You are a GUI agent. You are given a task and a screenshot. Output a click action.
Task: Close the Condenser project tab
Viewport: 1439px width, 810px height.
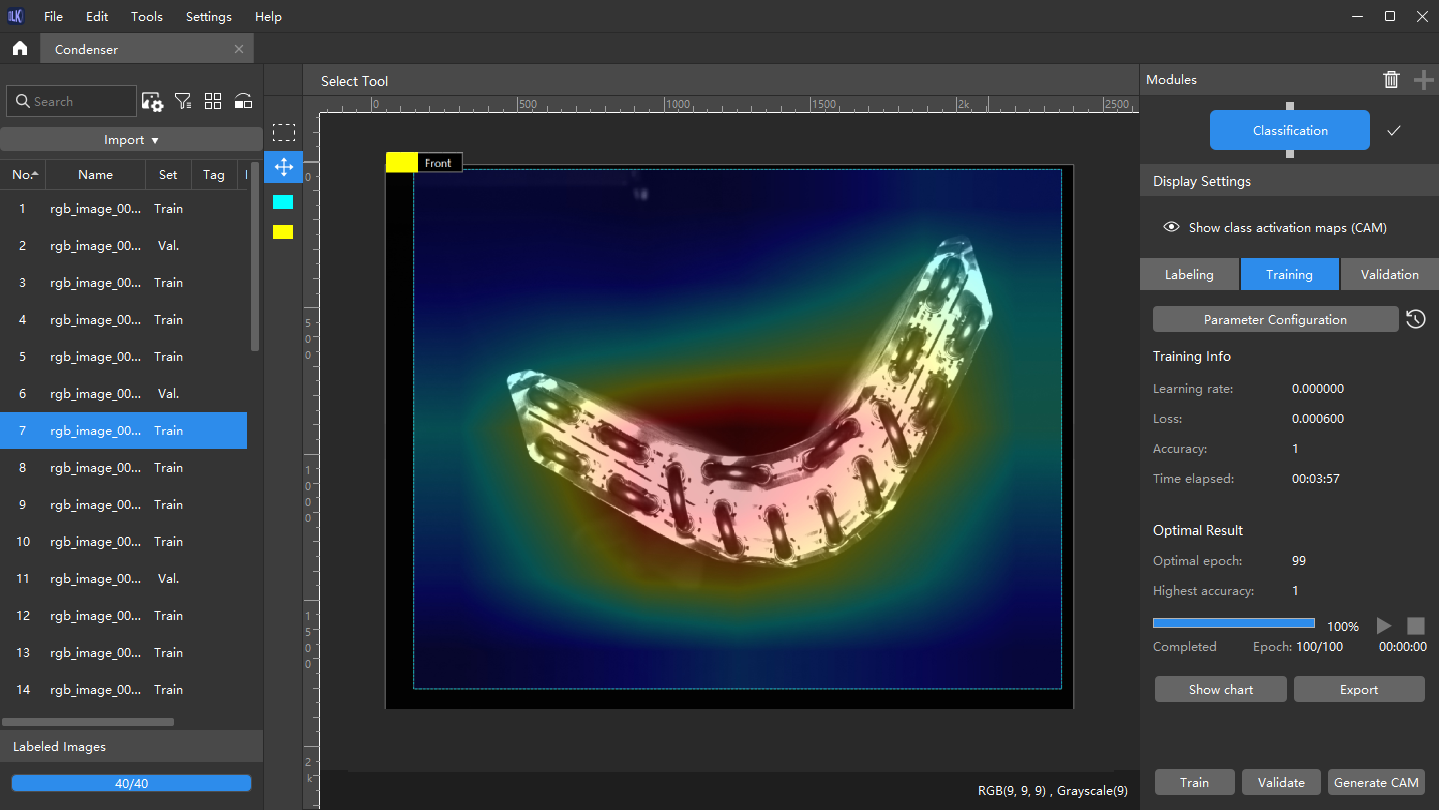238,49
